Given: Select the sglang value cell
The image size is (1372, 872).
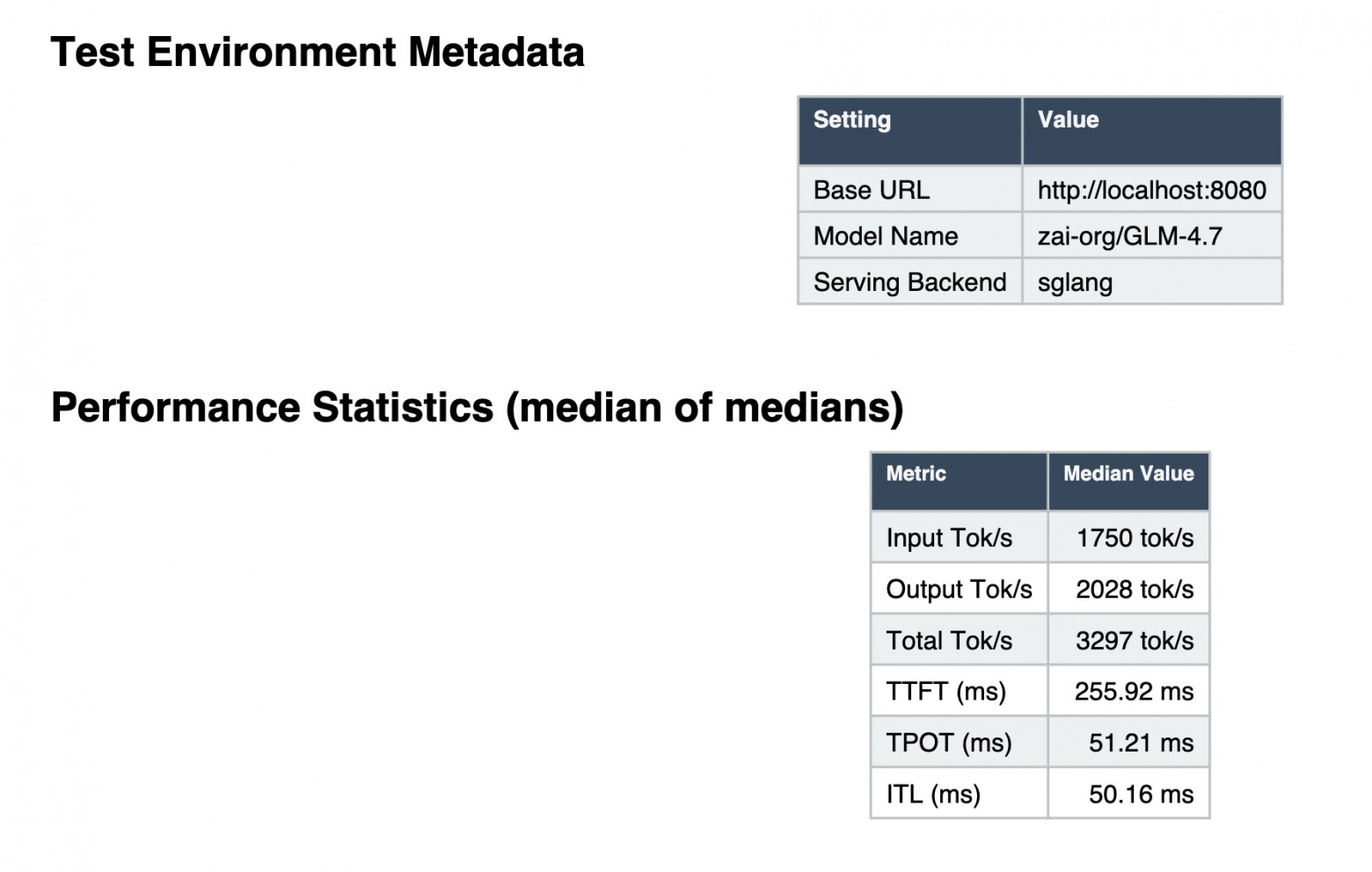Looking at the screenshot, I should [1075, 282].
